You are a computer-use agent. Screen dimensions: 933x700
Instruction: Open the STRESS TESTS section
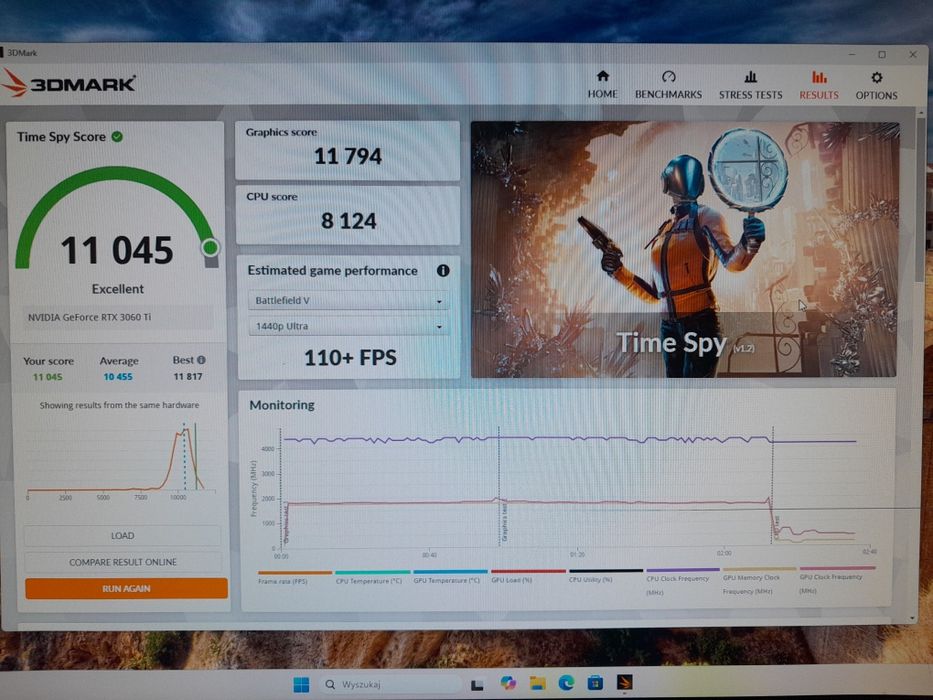pyautogui.click(x=750, y=85)
